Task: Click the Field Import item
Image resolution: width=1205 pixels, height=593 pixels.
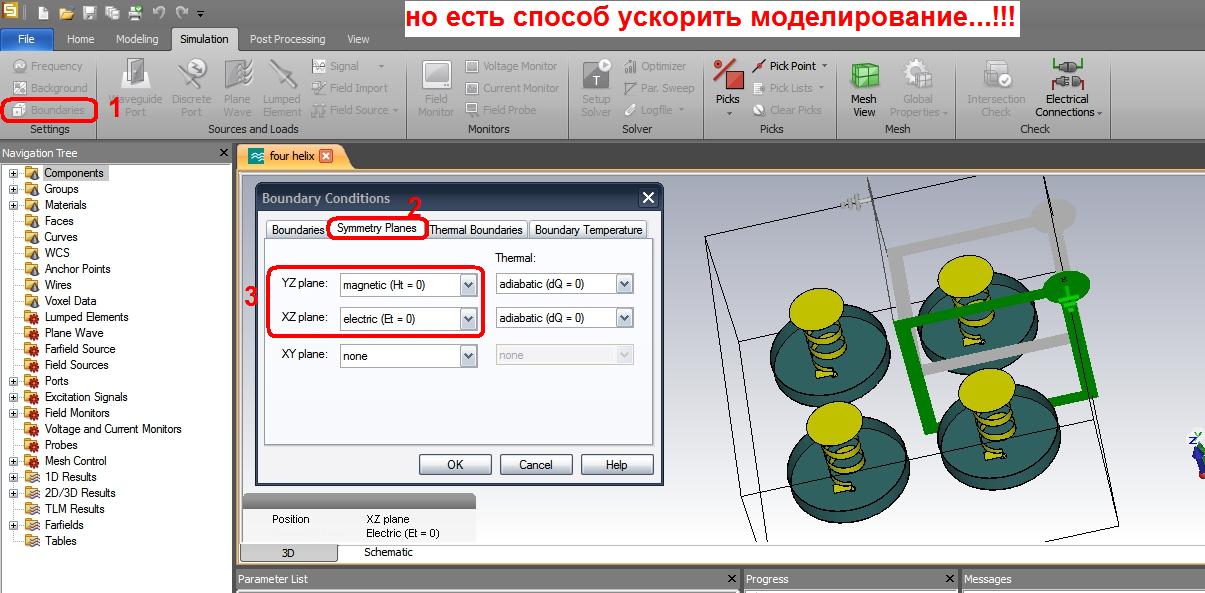Action: [x=350, y=88]
